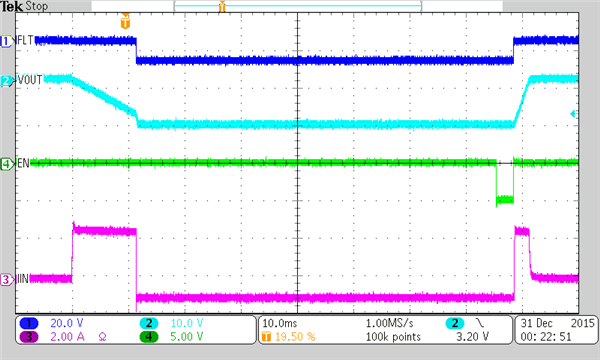The image size is (600, 360).
Task: Click the EN channel label
Action: click(x=23, y=163)
